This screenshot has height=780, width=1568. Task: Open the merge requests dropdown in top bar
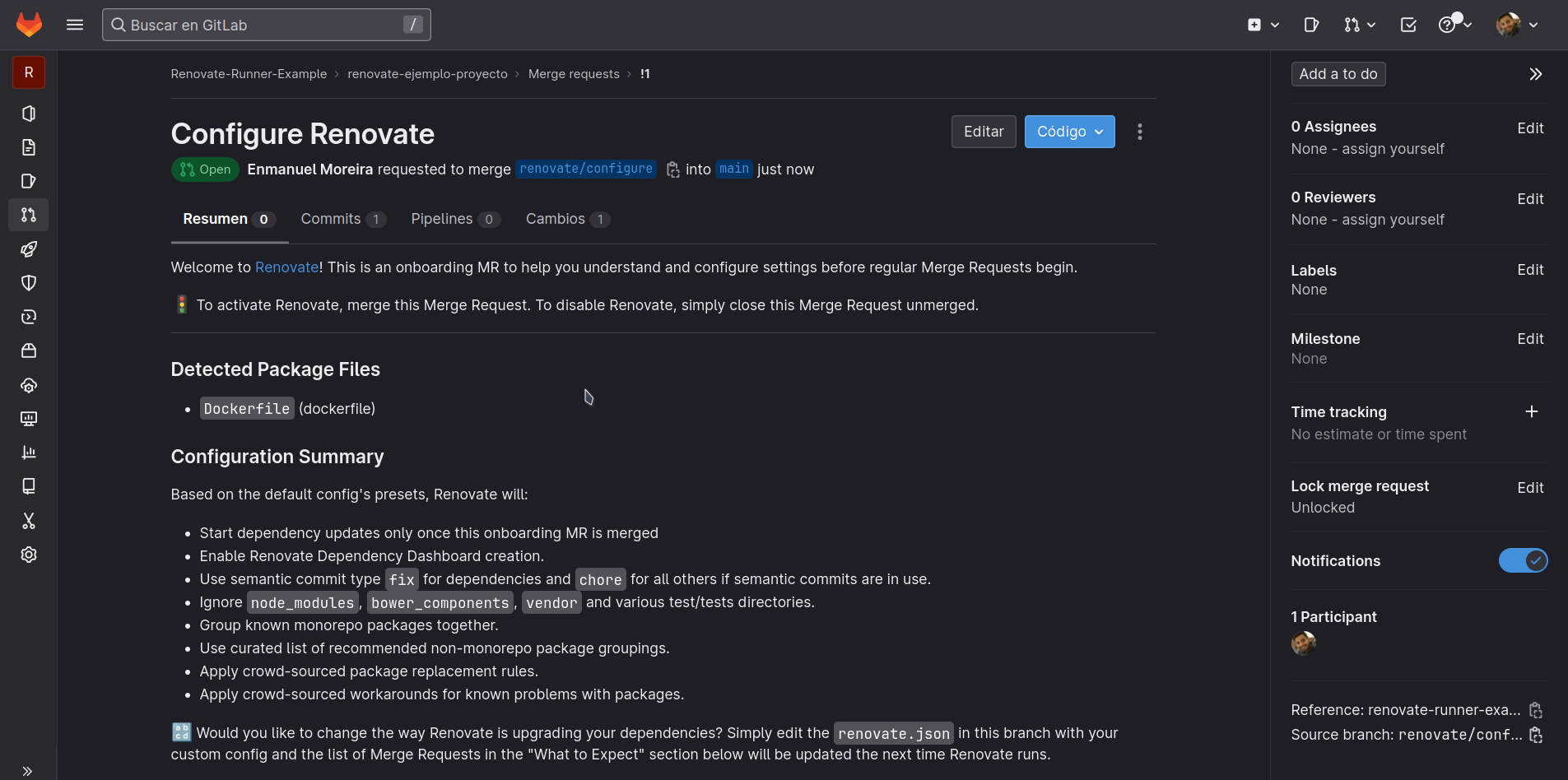click(x=1360, y=25)
